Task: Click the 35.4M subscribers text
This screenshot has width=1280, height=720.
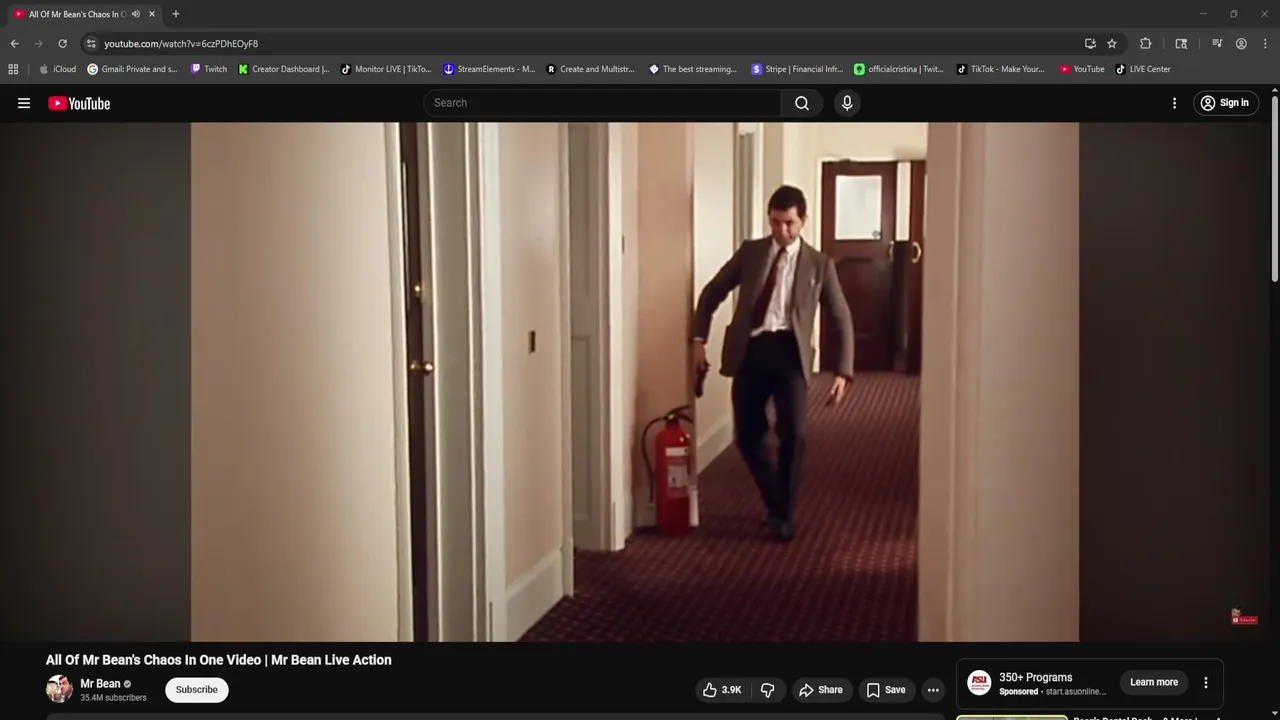Action: [113, 698]
